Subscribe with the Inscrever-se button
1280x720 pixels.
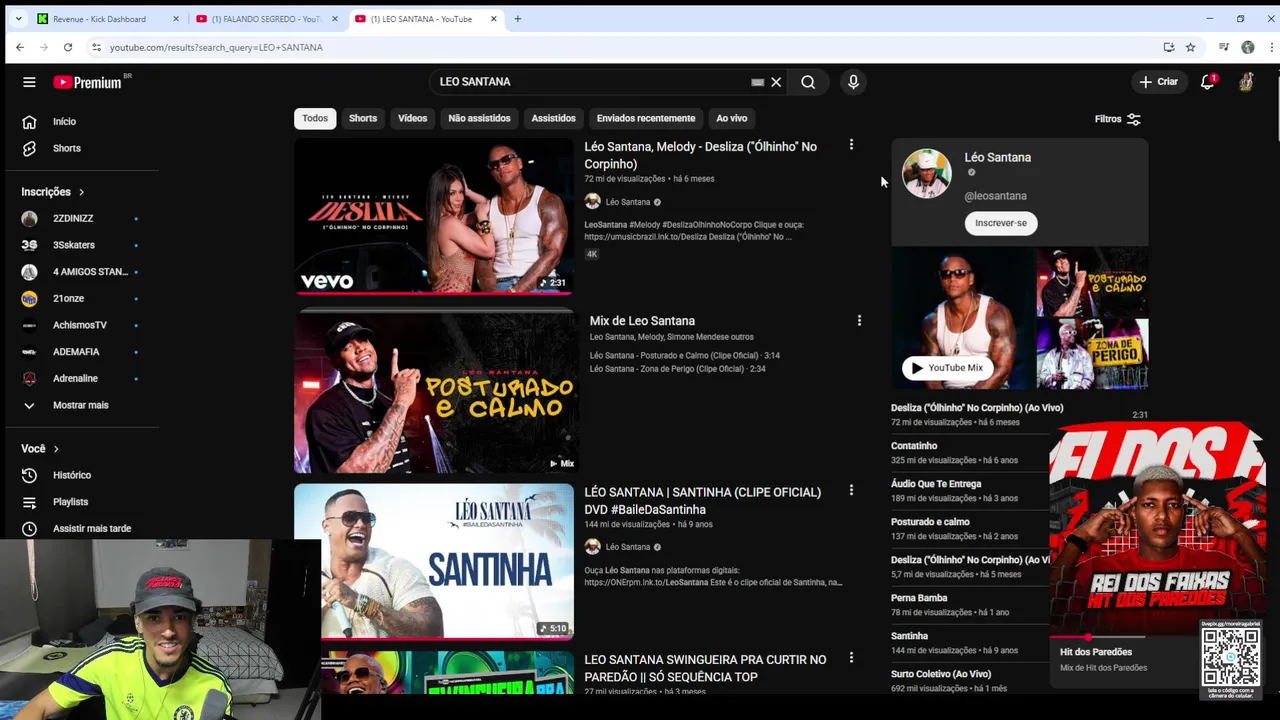(1001, 223)
